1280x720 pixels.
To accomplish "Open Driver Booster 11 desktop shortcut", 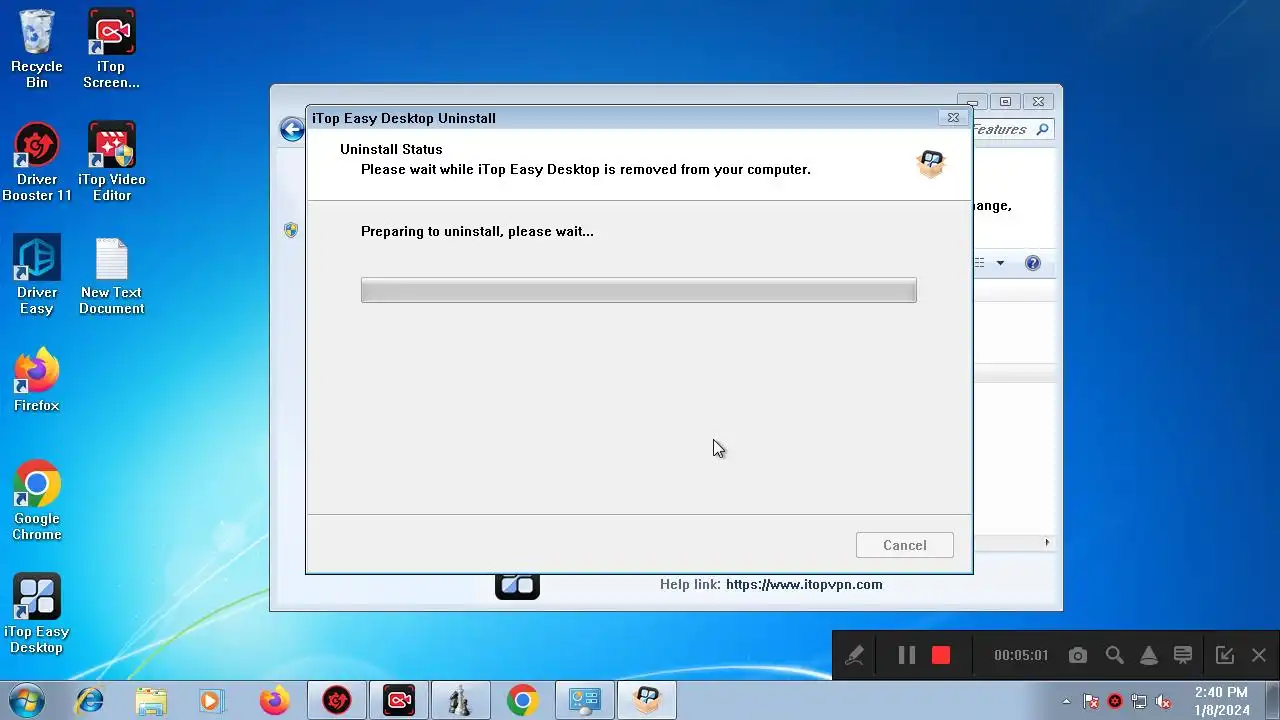I will 37,161.
